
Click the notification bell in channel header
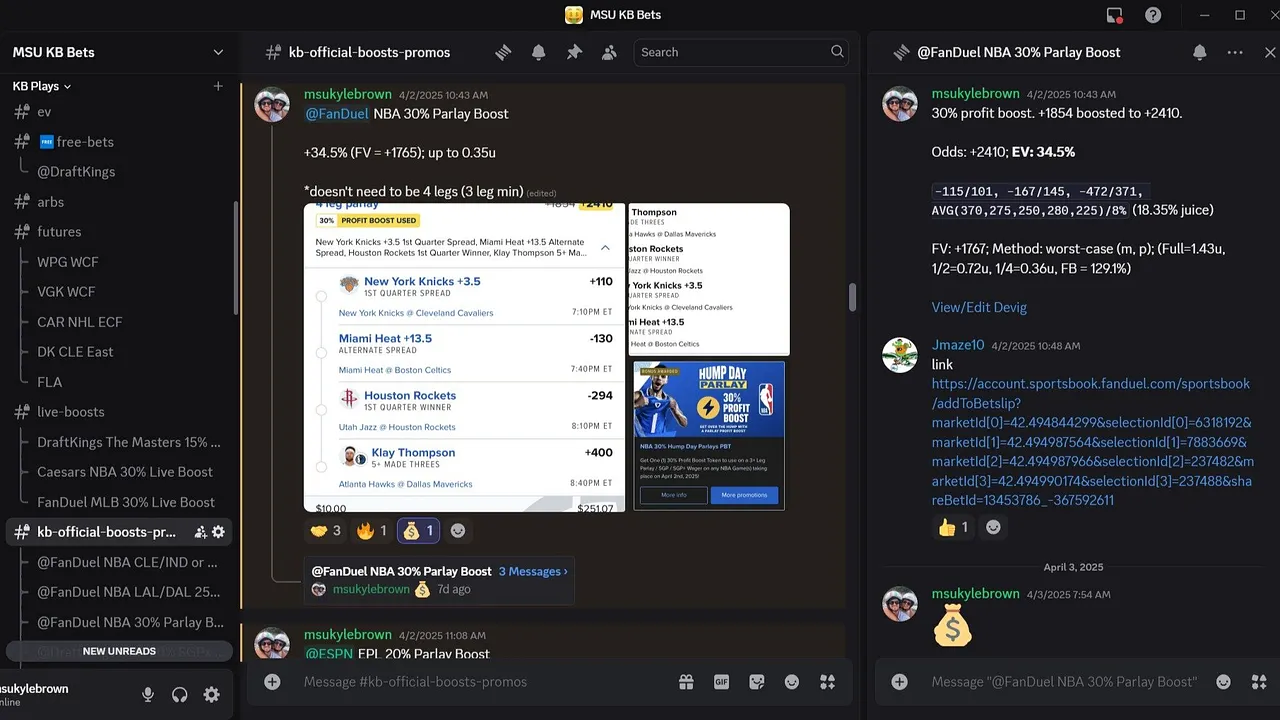point(539,52)
